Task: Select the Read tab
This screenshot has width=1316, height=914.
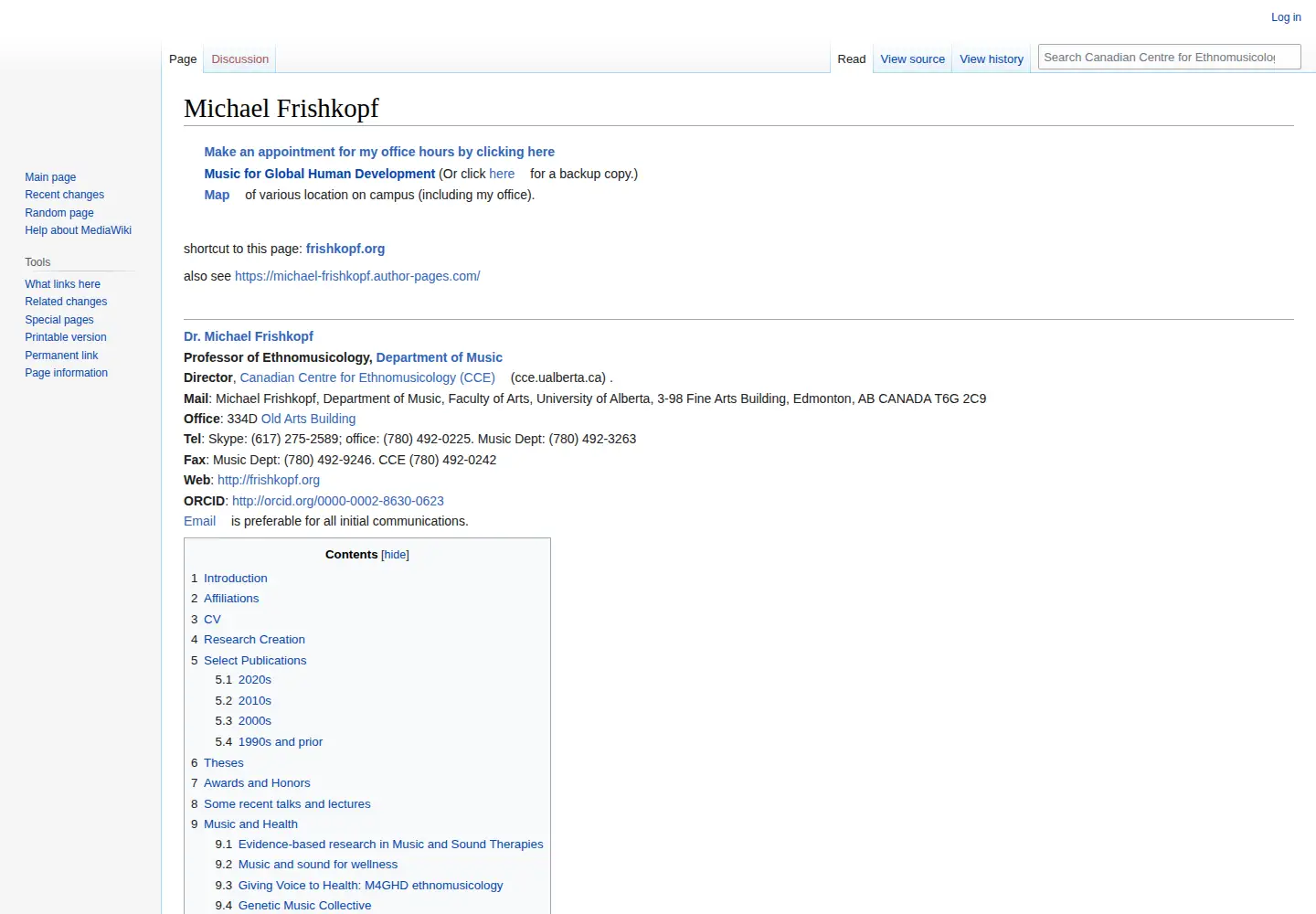Action: click(851, 59)
